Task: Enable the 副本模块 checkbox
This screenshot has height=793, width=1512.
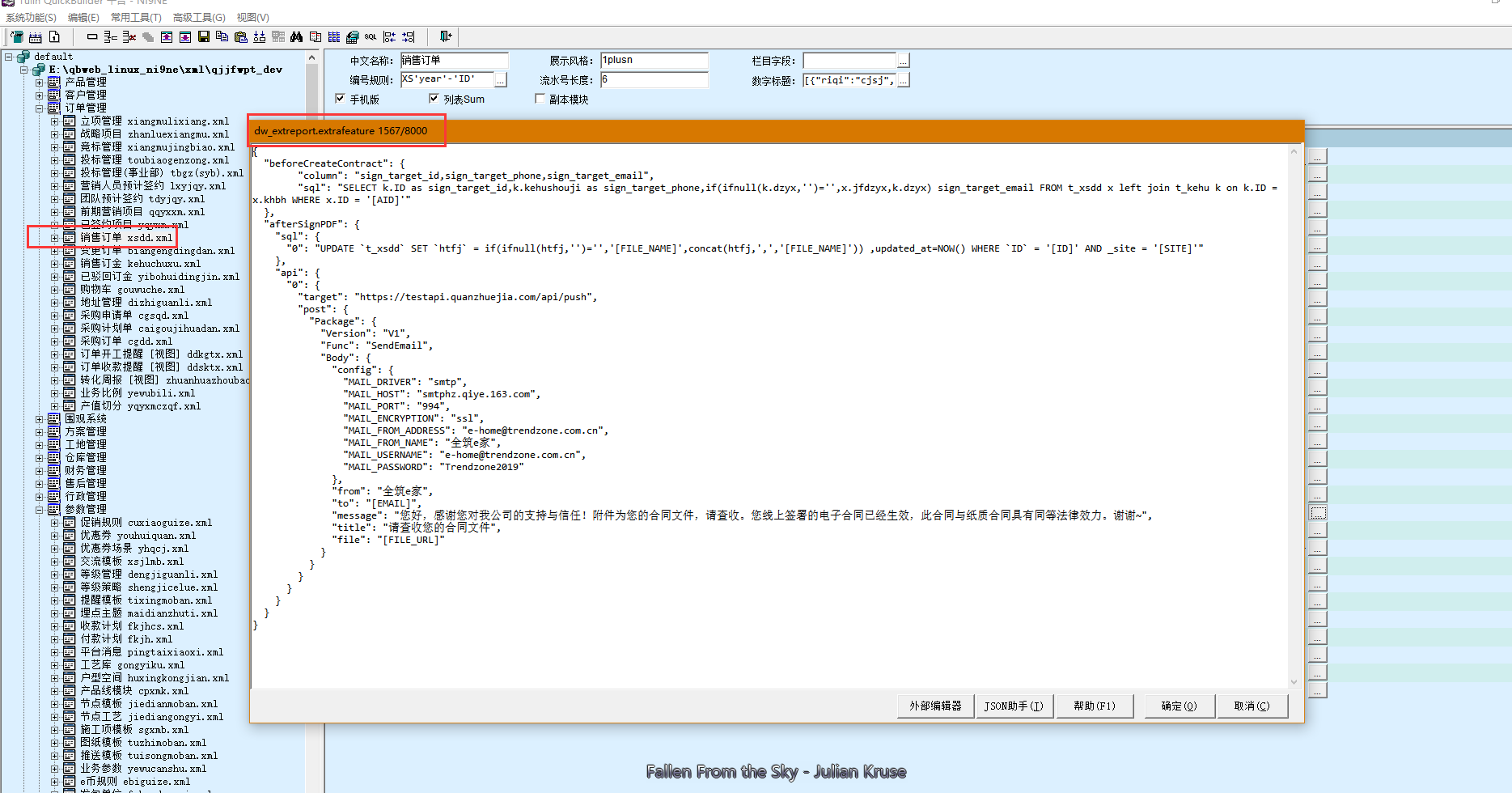Action: [x=540, y=99]
